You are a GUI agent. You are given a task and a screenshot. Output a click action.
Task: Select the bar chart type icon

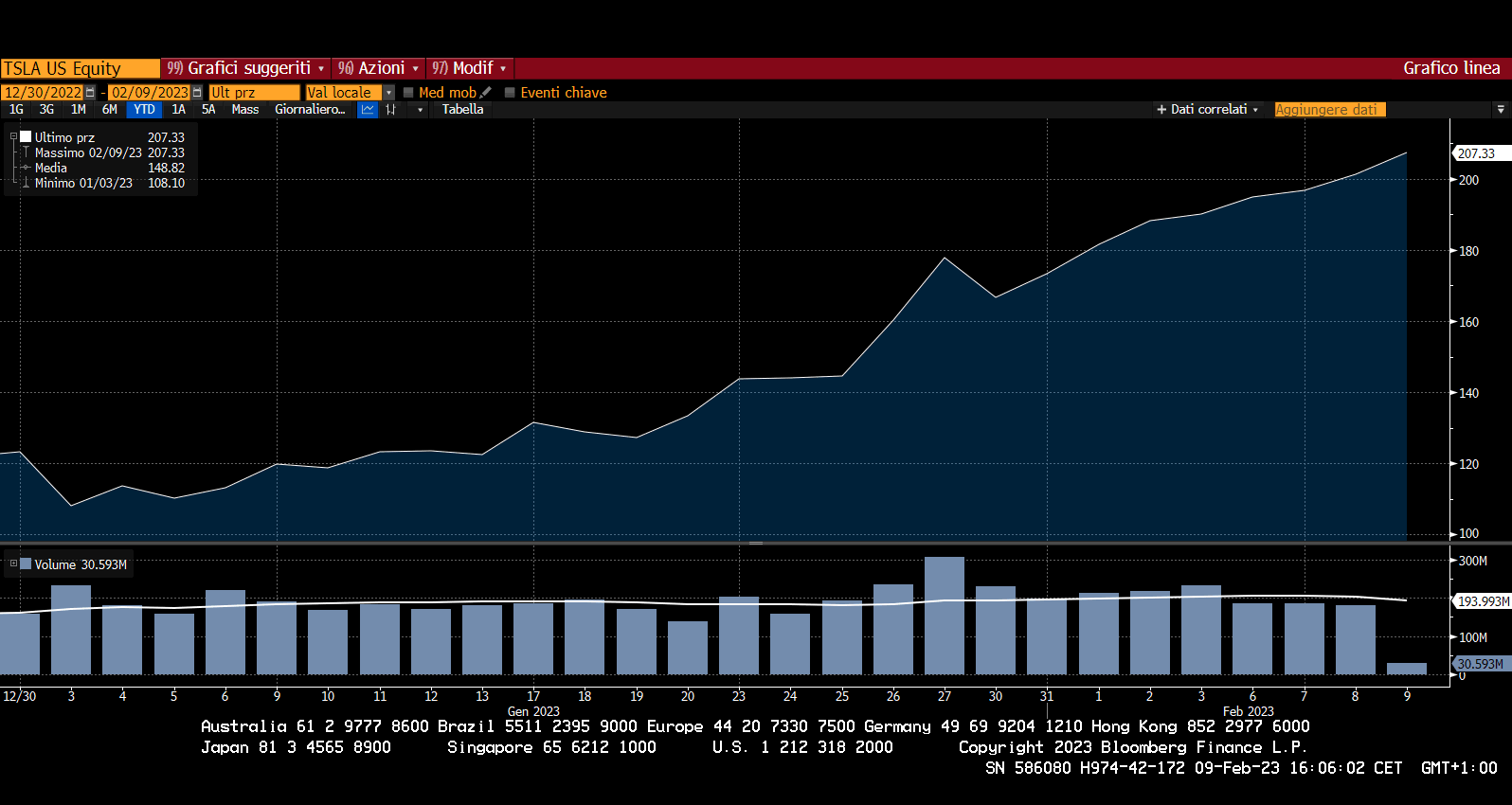(391, 110)
